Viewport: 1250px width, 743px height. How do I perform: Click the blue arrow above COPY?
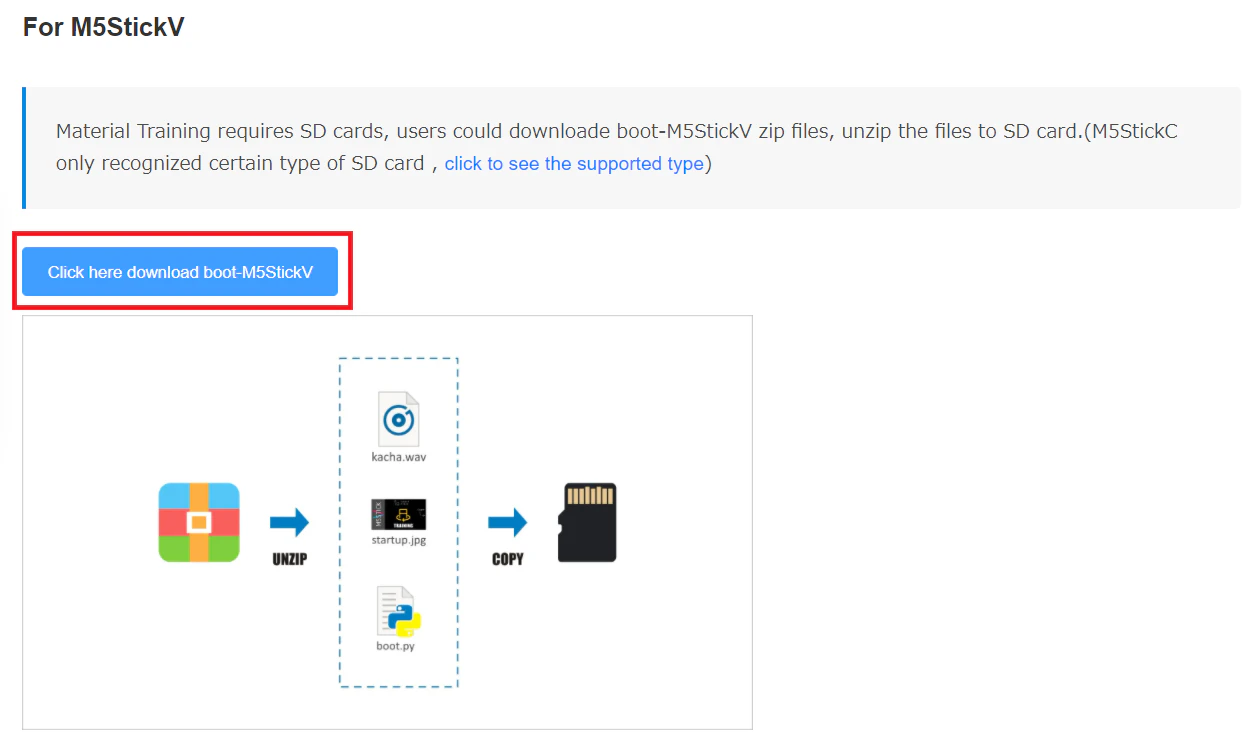[508, 522]
